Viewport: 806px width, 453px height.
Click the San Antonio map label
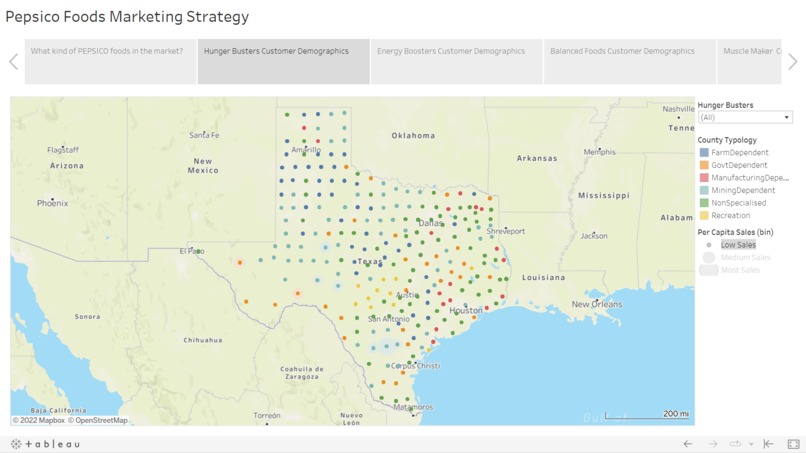[389, 319]
